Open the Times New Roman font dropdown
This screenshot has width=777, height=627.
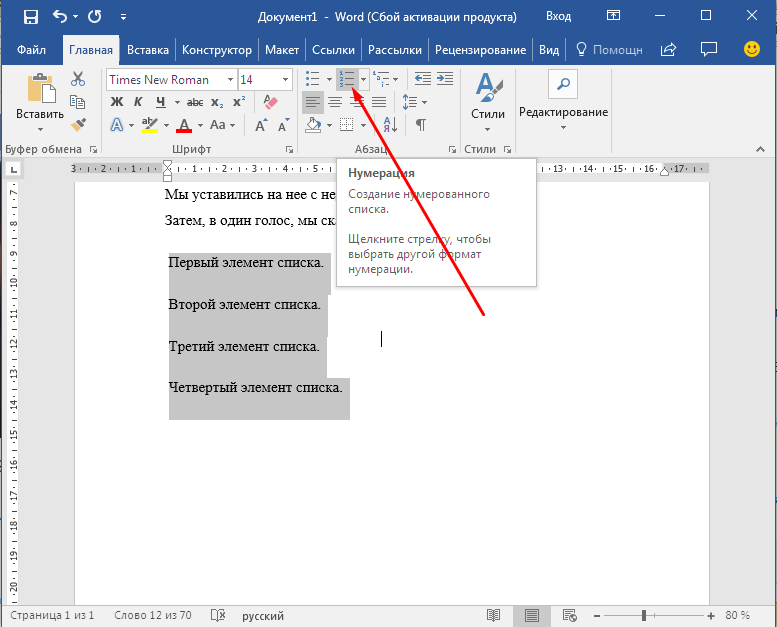pyautogui.click(x=231, y=80)
